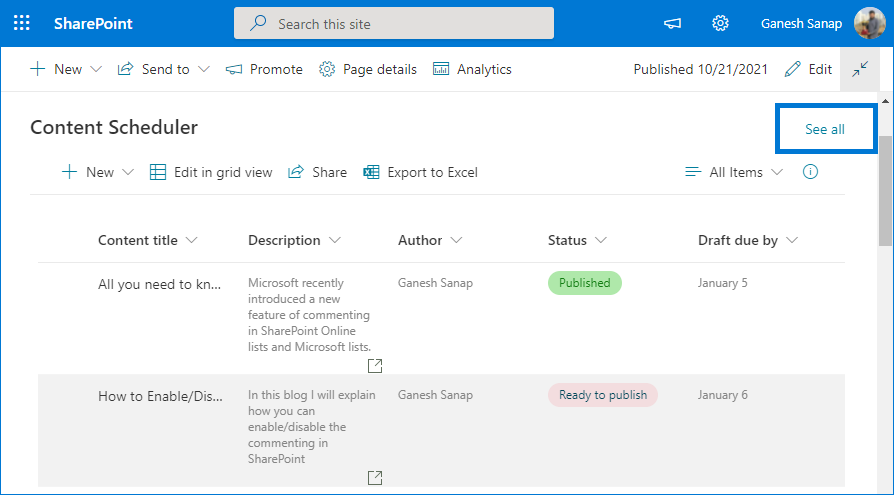Image resolution: width=894 pixels, height=495 pixels.
Task: Focus the Search this site box
Action: (393, 23)
